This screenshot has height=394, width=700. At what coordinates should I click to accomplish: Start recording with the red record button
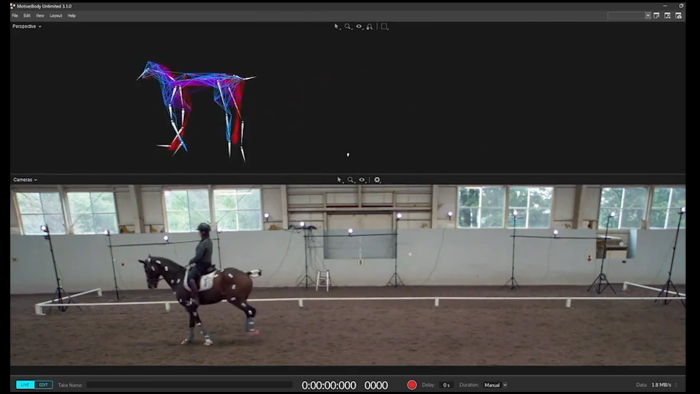point(412,385)
